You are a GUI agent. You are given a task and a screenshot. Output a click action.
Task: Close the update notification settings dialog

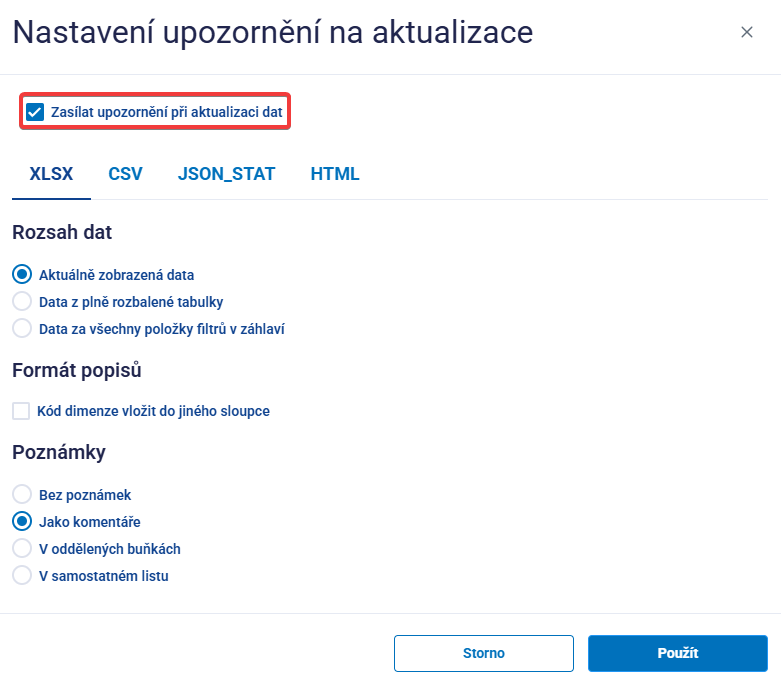[x=746, y=32]
